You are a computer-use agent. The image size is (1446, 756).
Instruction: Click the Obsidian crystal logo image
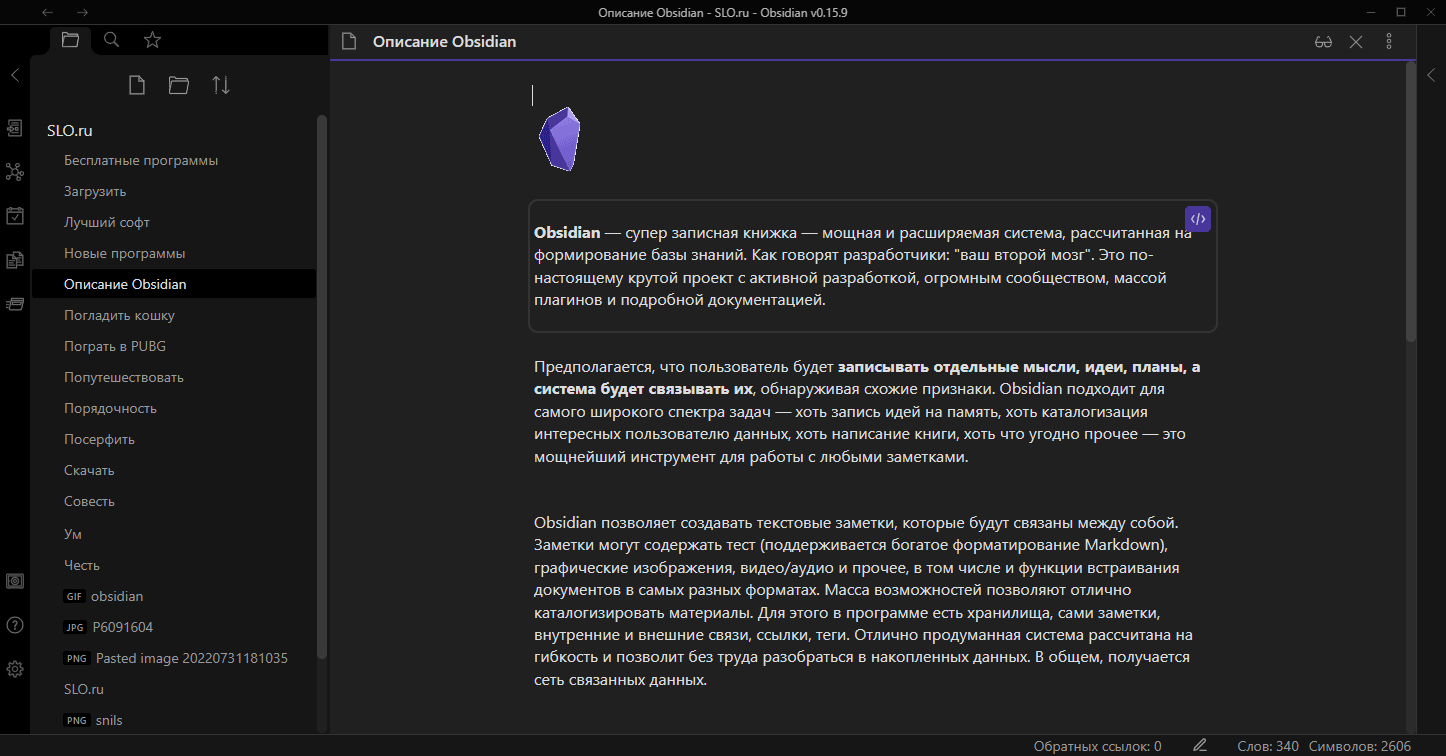559,139
